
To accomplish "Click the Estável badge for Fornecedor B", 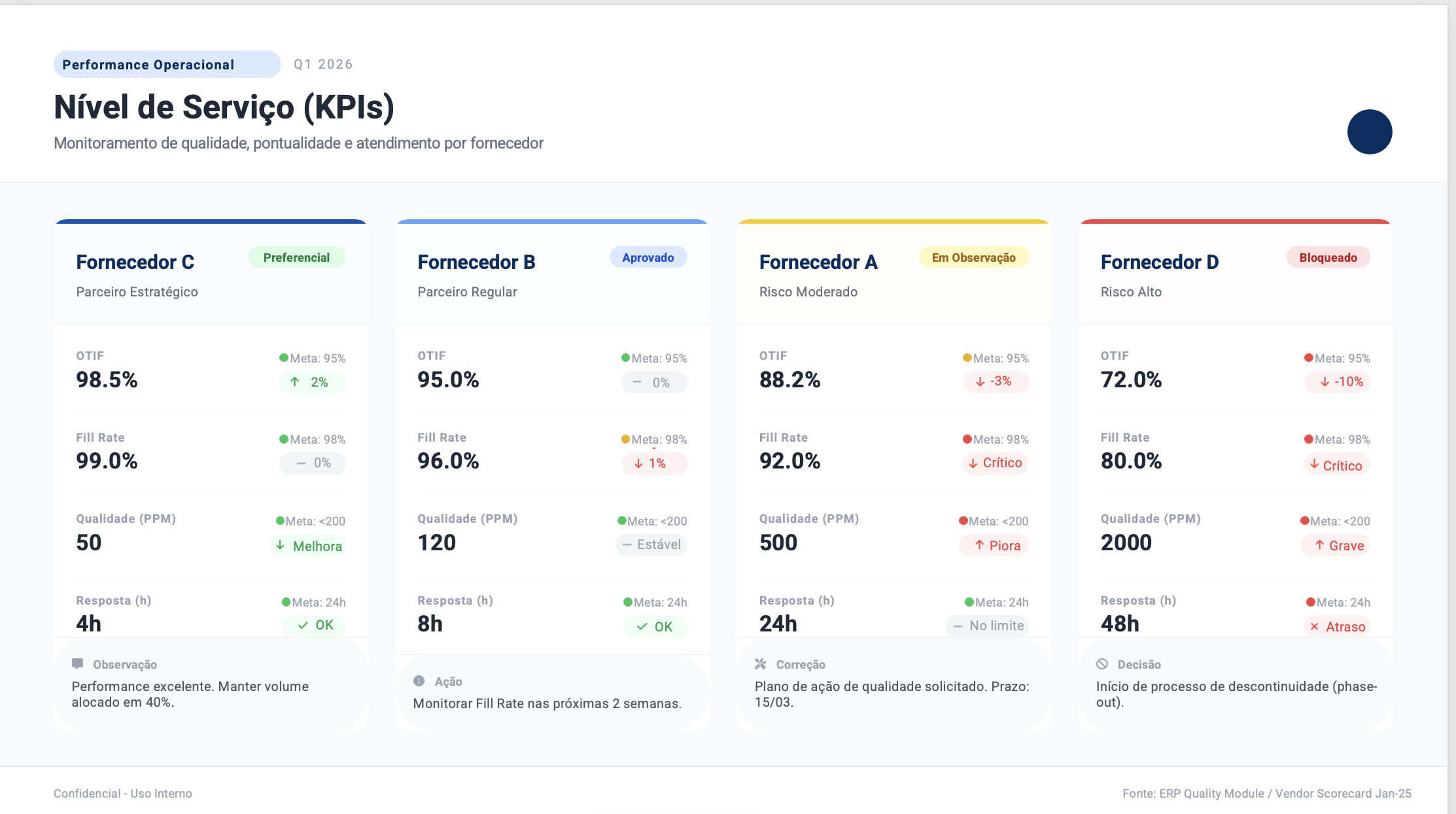I will (x=651, y=544).
